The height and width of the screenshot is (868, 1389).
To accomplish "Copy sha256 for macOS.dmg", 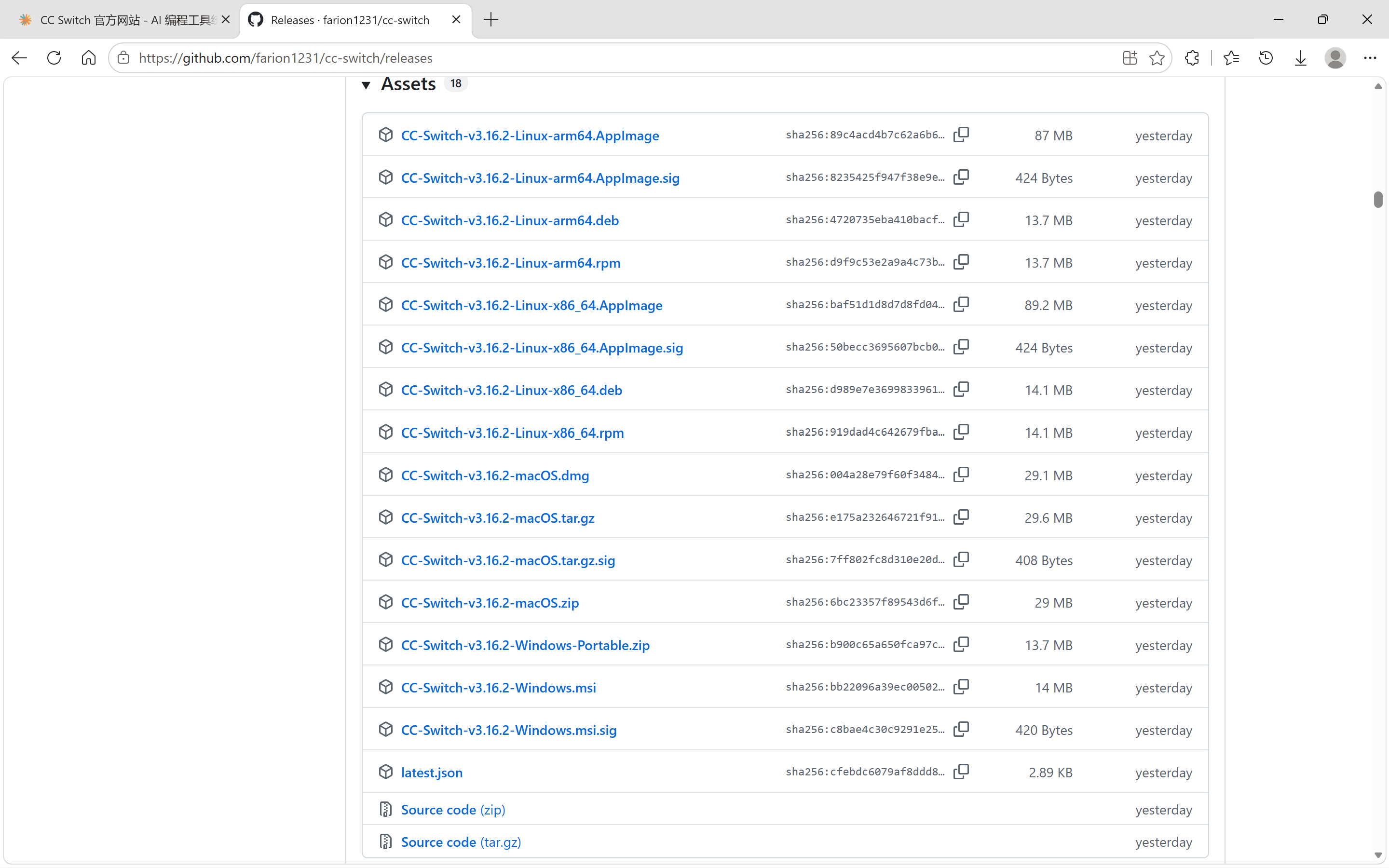I will point(961,475).
